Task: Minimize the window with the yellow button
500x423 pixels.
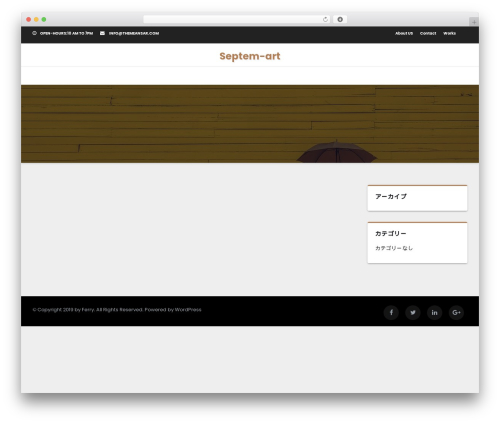Action: pyautogui.click(x=36, y=19)
